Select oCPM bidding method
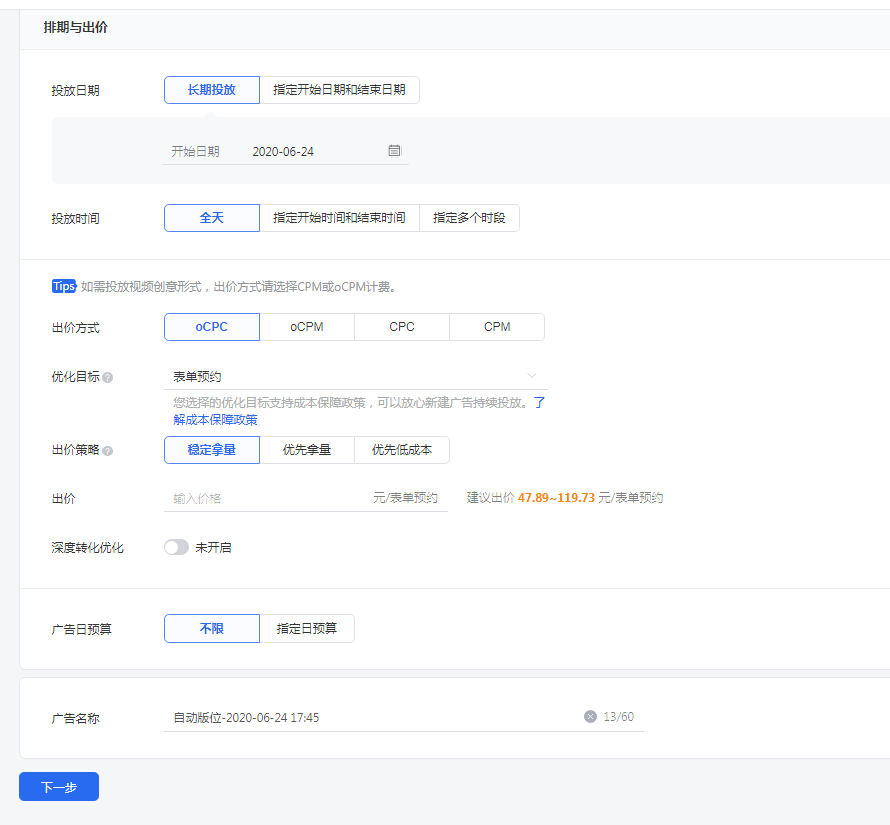 coord(307,327)
